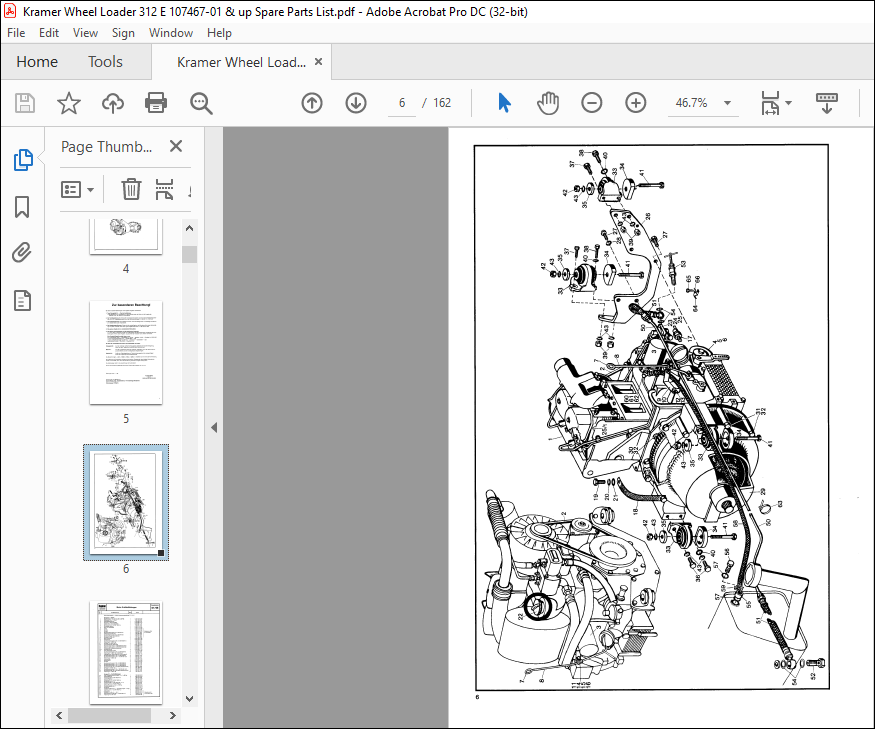The height and width of the screenshot is (729, 875).
Task: Zoom out with the minus button
Action: tap(592, 103)
